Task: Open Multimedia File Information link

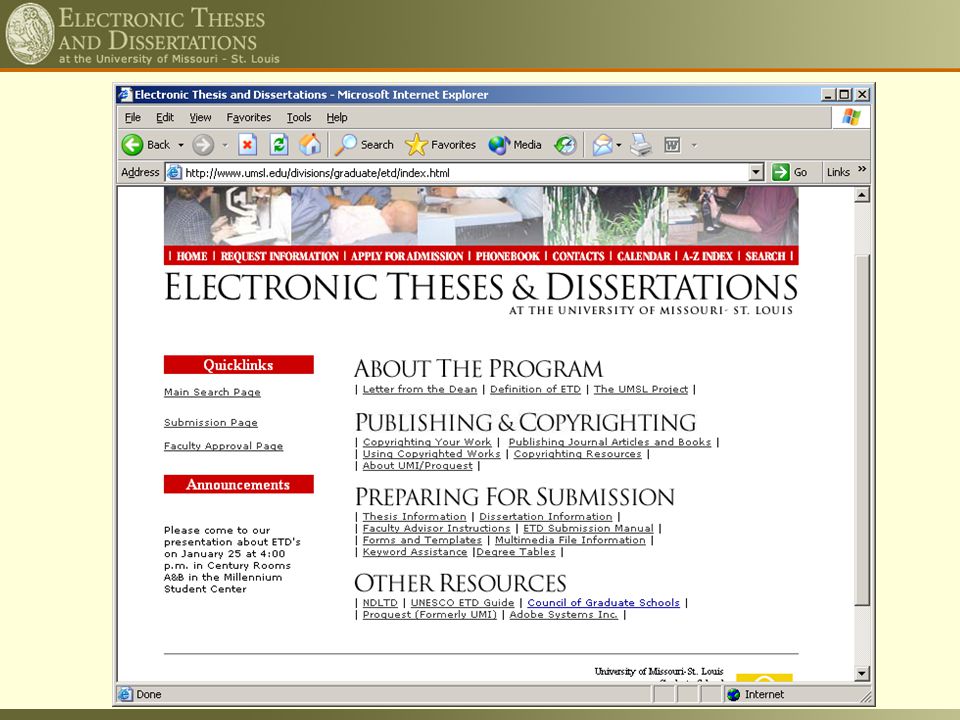Action: click(570, 539)
